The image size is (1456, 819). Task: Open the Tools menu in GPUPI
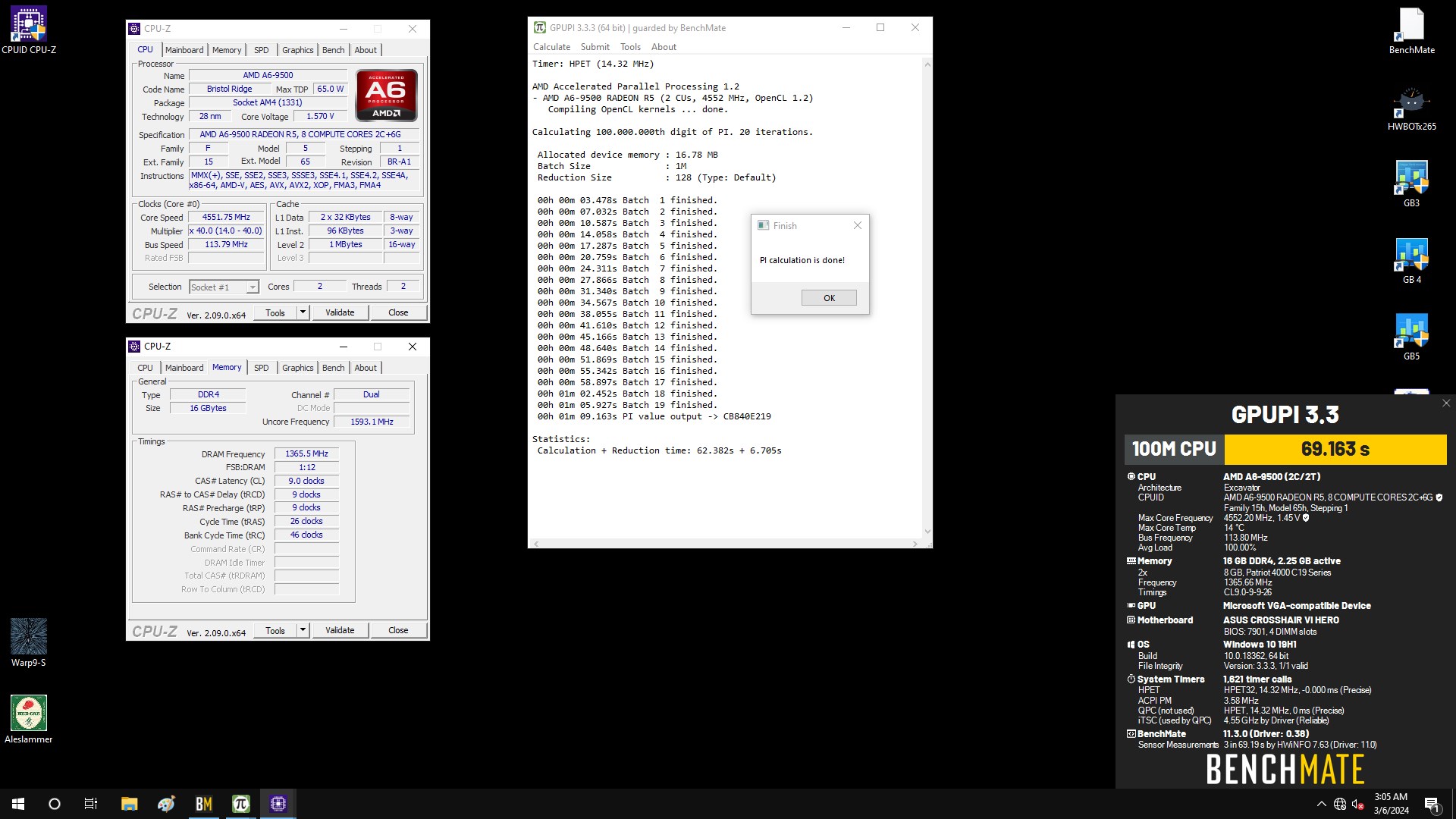click(630, 47)
